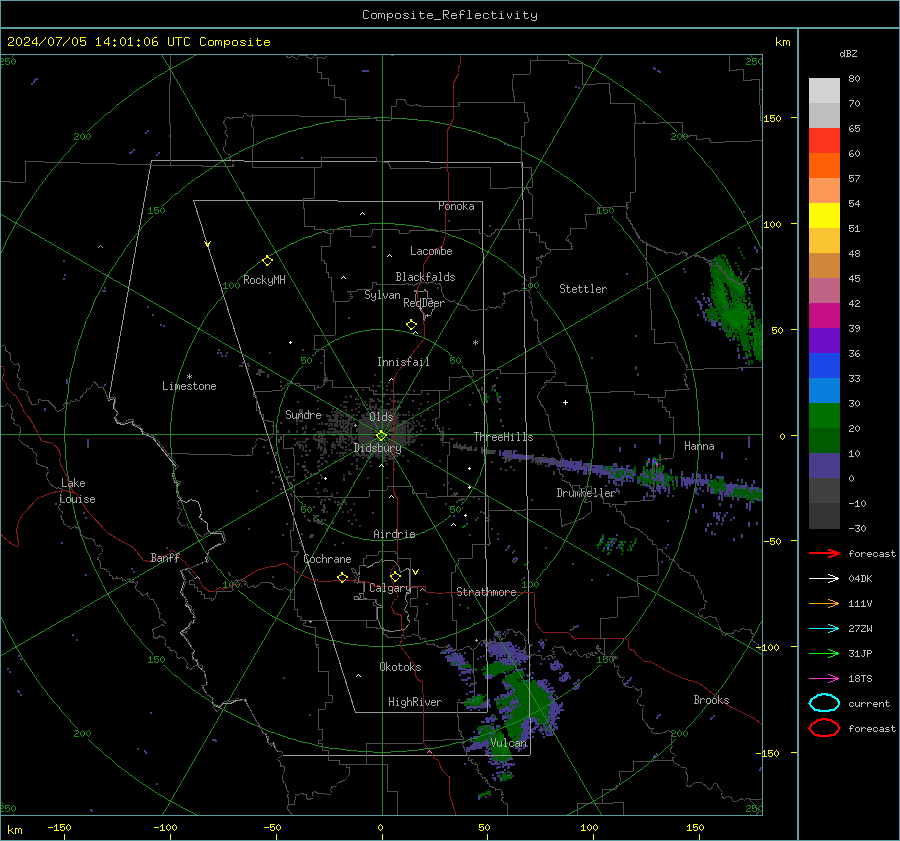Click the Brooks label
This screenshot has width=900, height=841.
point(711,700)
